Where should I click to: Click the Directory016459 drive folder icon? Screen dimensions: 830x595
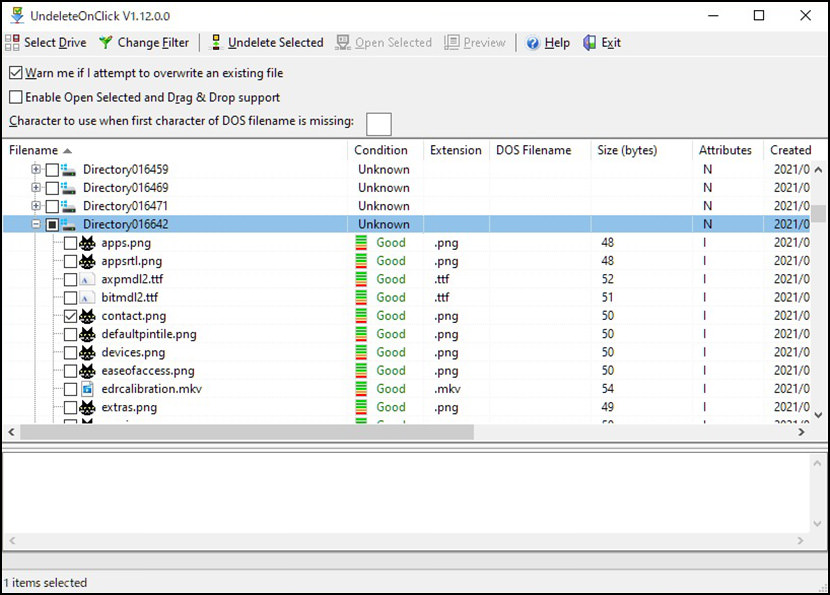click(68, 170)
